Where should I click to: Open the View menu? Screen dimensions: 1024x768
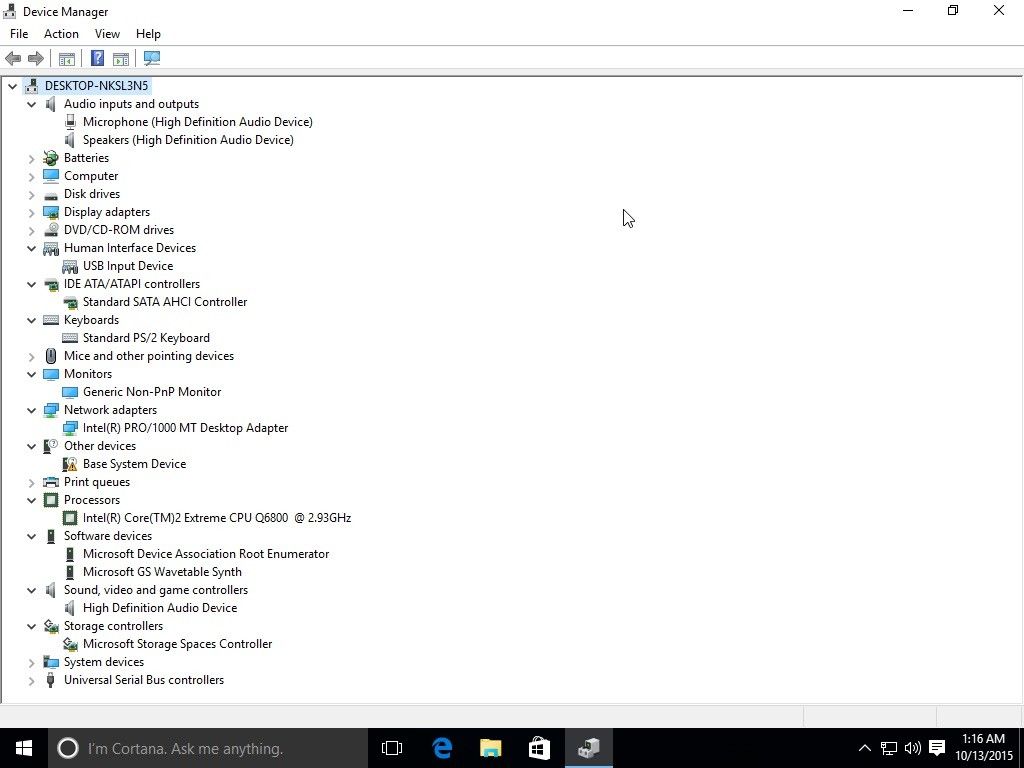[107, 34]
